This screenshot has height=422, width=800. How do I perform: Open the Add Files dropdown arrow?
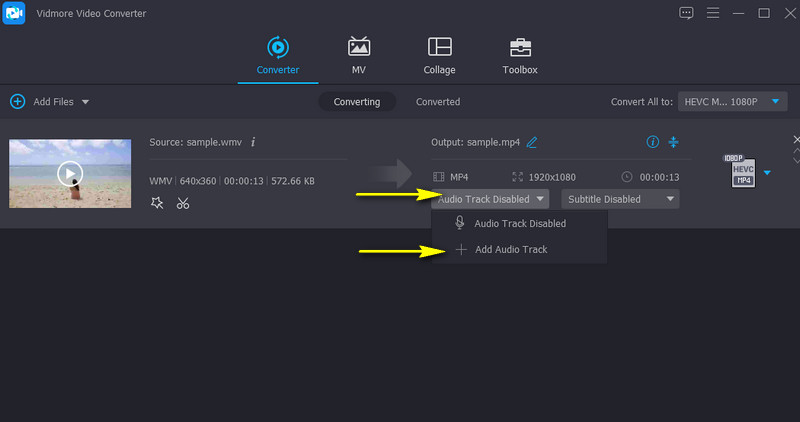[x=85, y=102]
